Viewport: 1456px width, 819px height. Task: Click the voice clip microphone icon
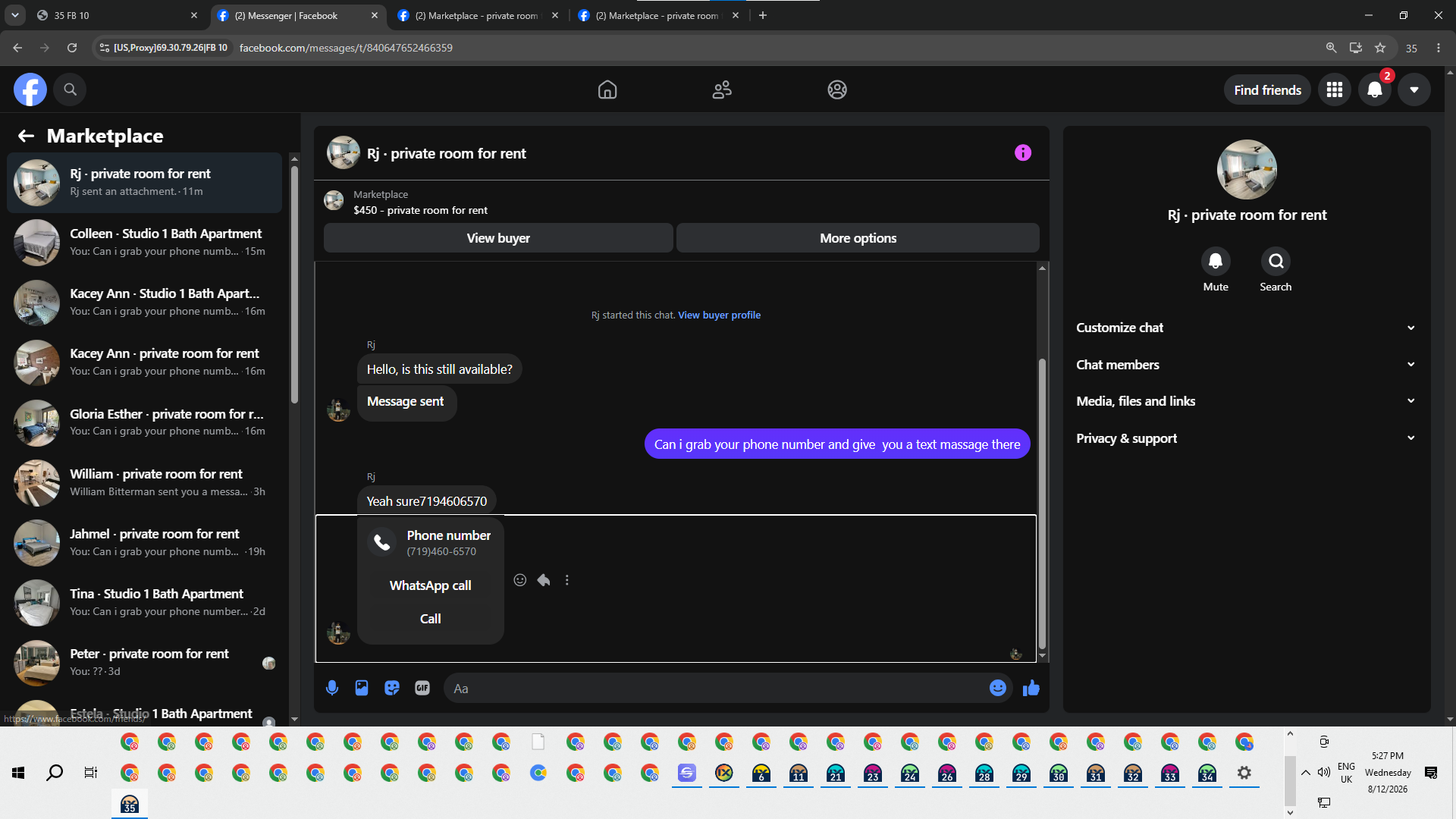pyautogui.click(x=332, y=688)
